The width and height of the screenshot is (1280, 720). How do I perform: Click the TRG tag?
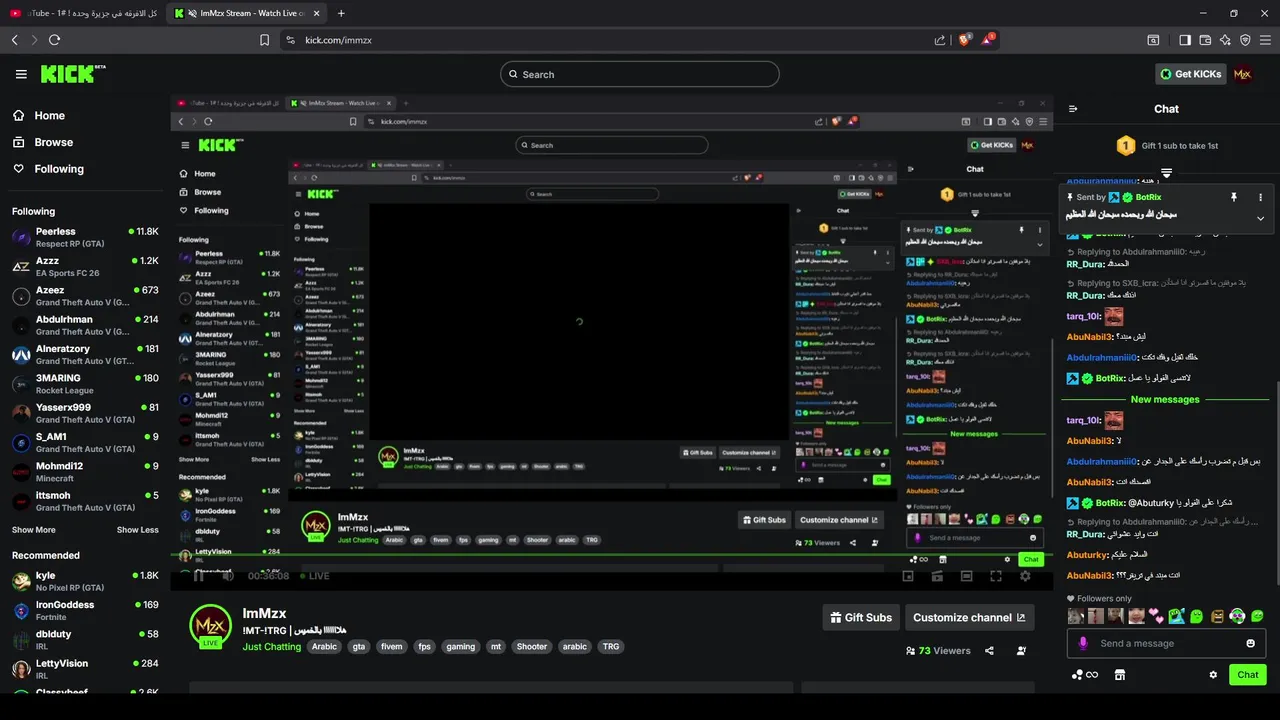pos(611,647)
